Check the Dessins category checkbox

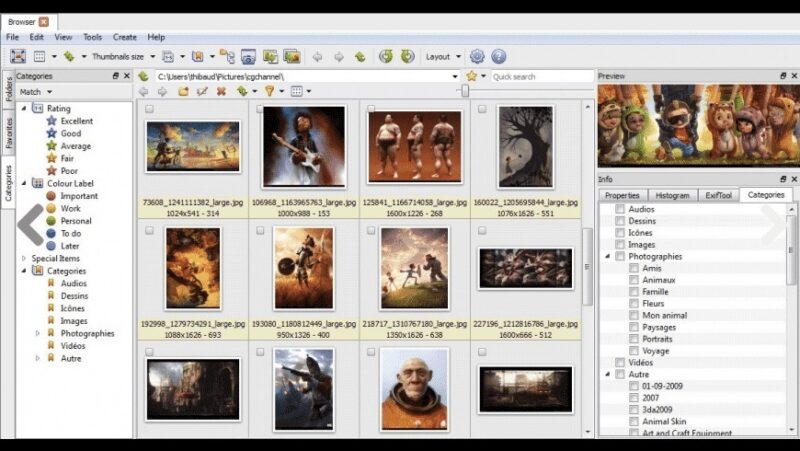click(x=620, y=221)
